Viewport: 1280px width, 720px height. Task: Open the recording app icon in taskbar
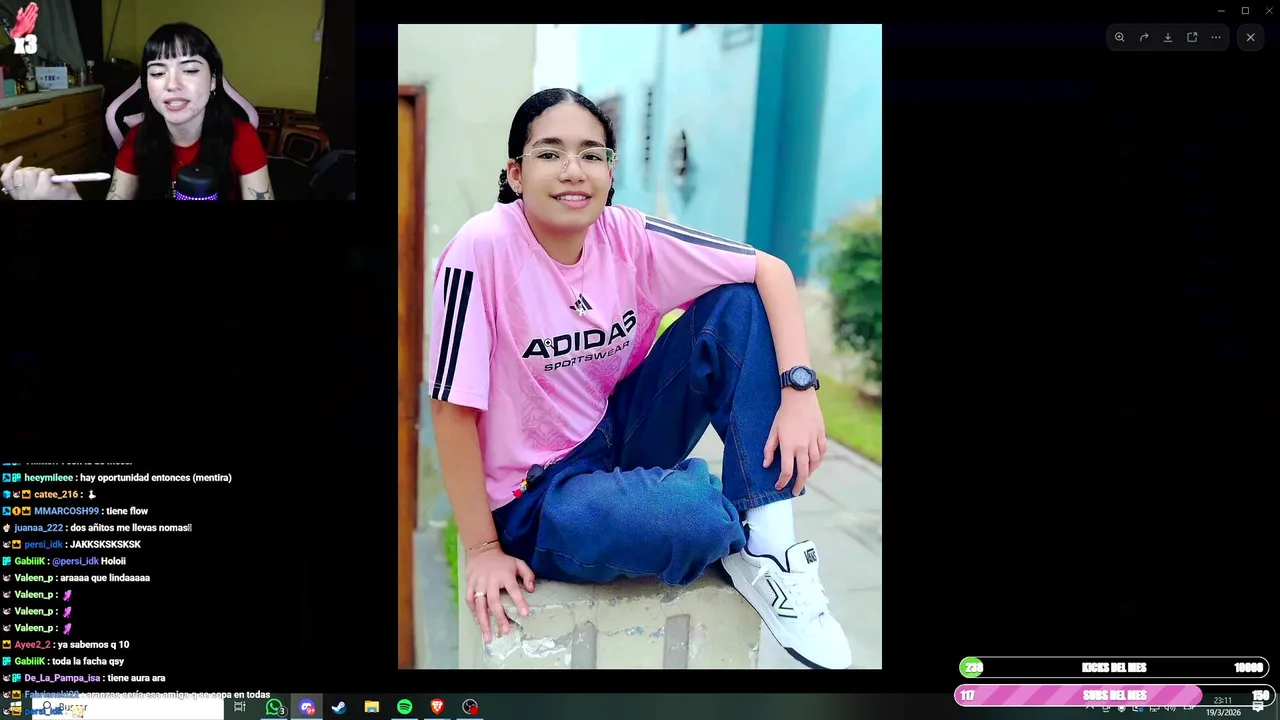470,707
